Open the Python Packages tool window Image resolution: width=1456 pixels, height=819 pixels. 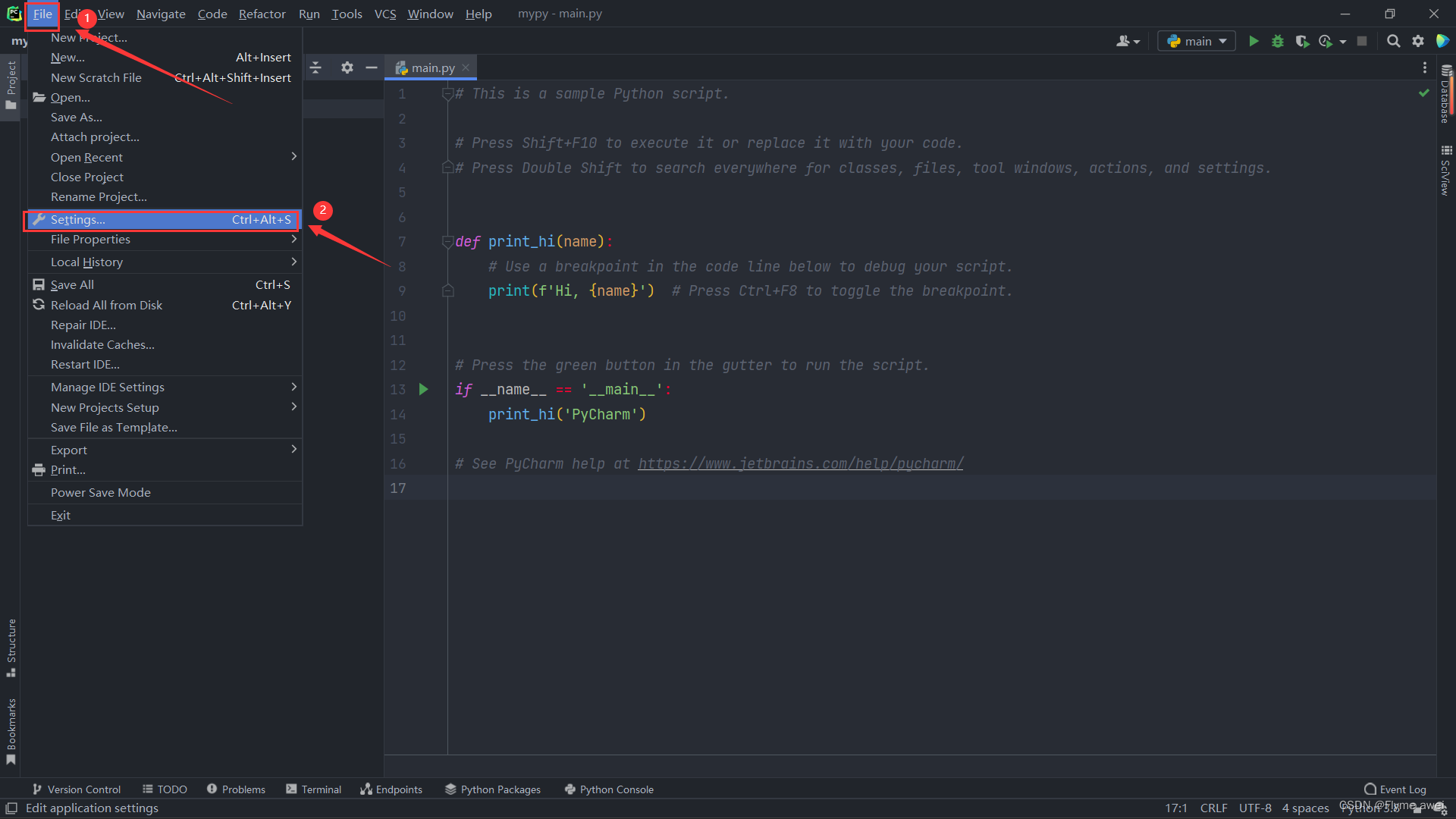[493, 789]
